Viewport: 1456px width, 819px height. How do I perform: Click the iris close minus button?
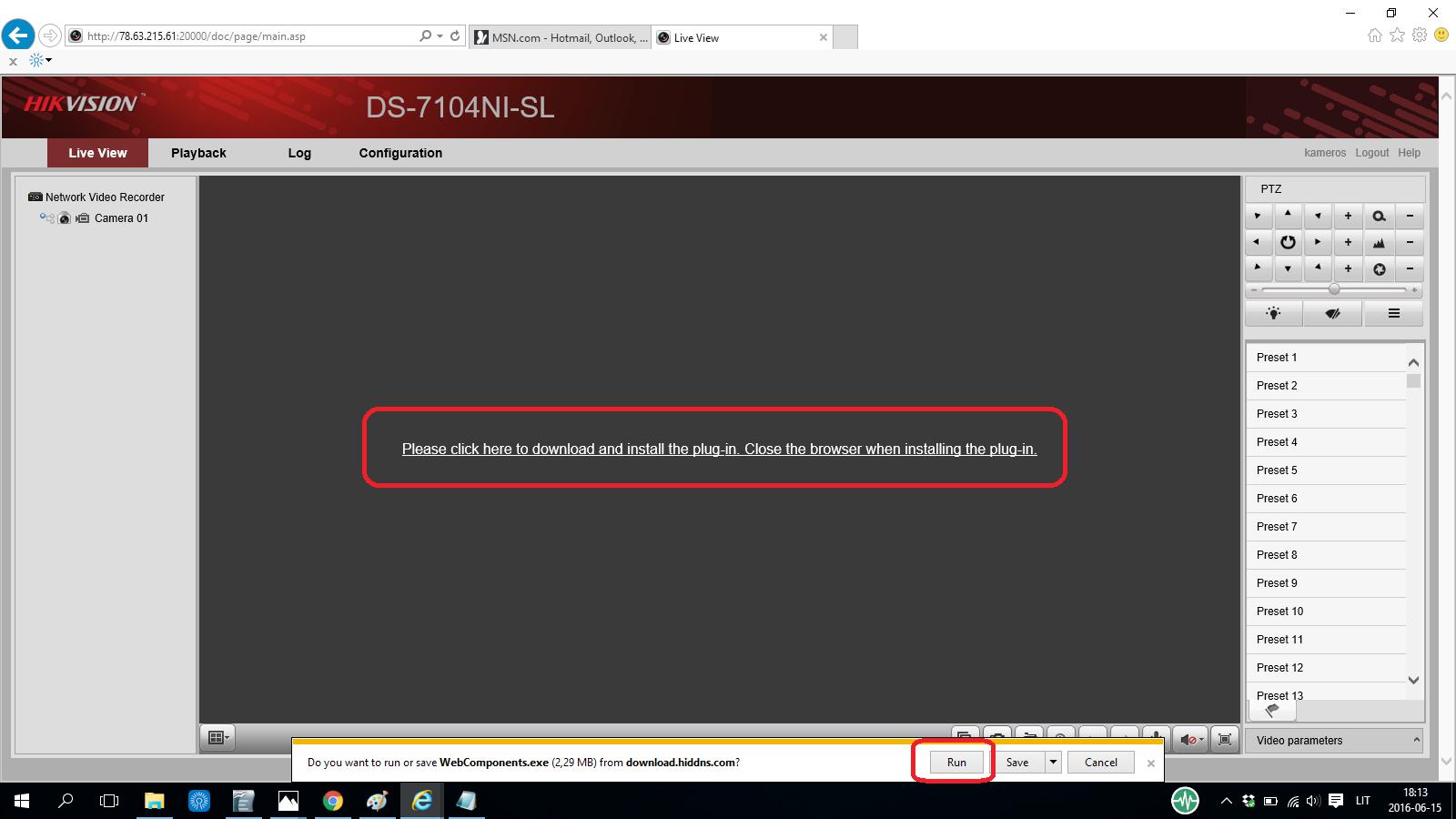1410,269
